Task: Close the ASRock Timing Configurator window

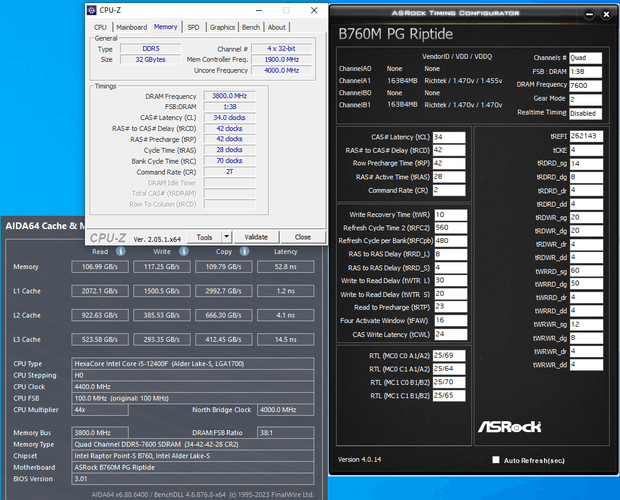Action: [x=606, y=15]
